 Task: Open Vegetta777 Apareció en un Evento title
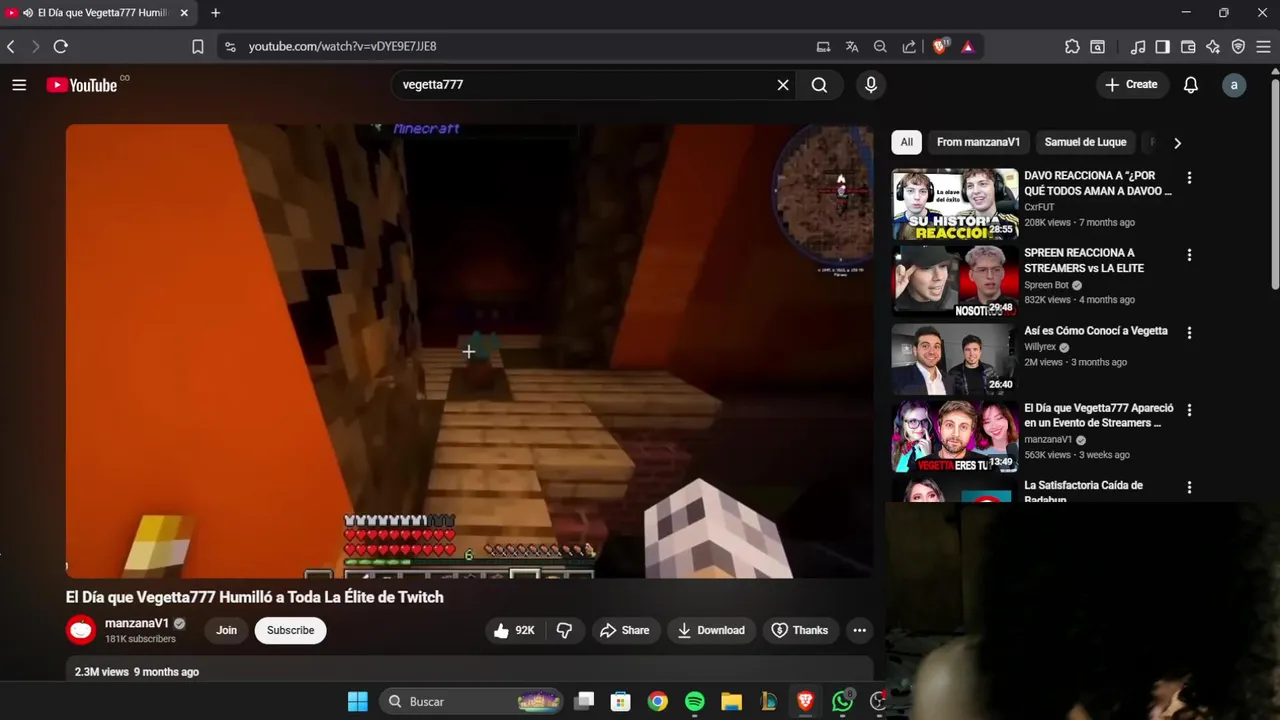click(x=1099, y=415)
